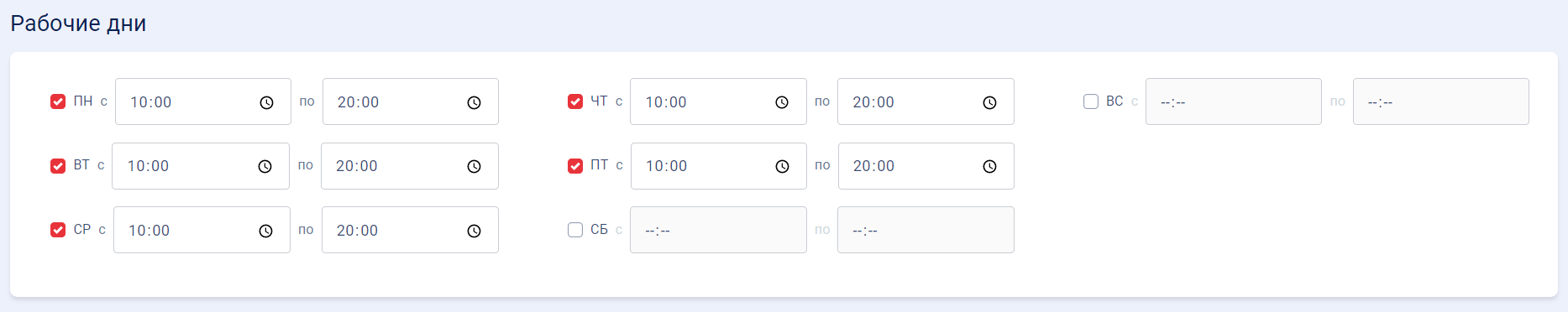Click the ВТ end time field
This screenshot has height=312, width=1568.
pos(410,166)
